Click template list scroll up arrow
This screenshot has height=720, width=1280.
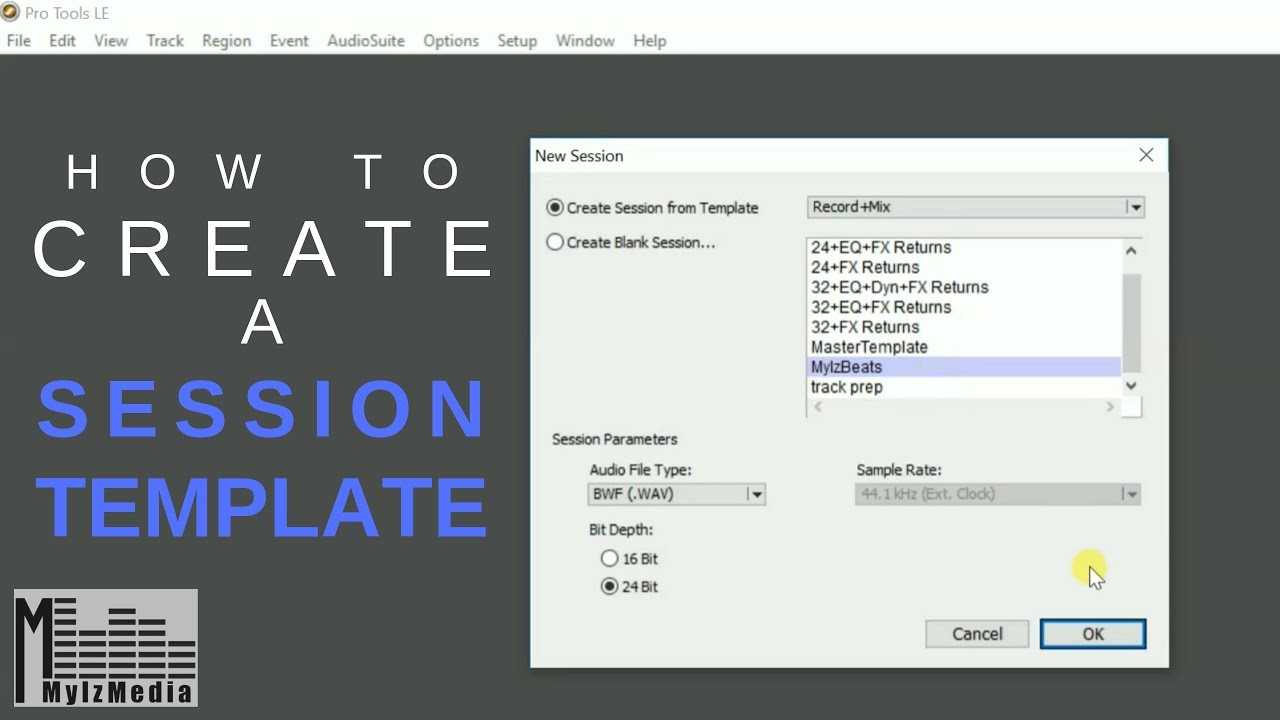(x=1131, y=251)
